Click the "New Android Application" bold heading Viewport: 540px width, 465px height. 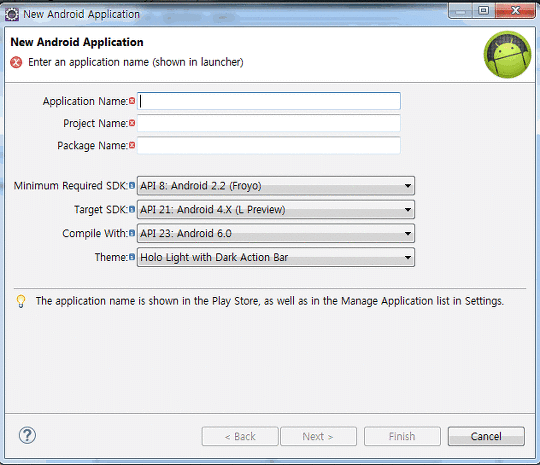pyautogui.click(x=77, y=42)
